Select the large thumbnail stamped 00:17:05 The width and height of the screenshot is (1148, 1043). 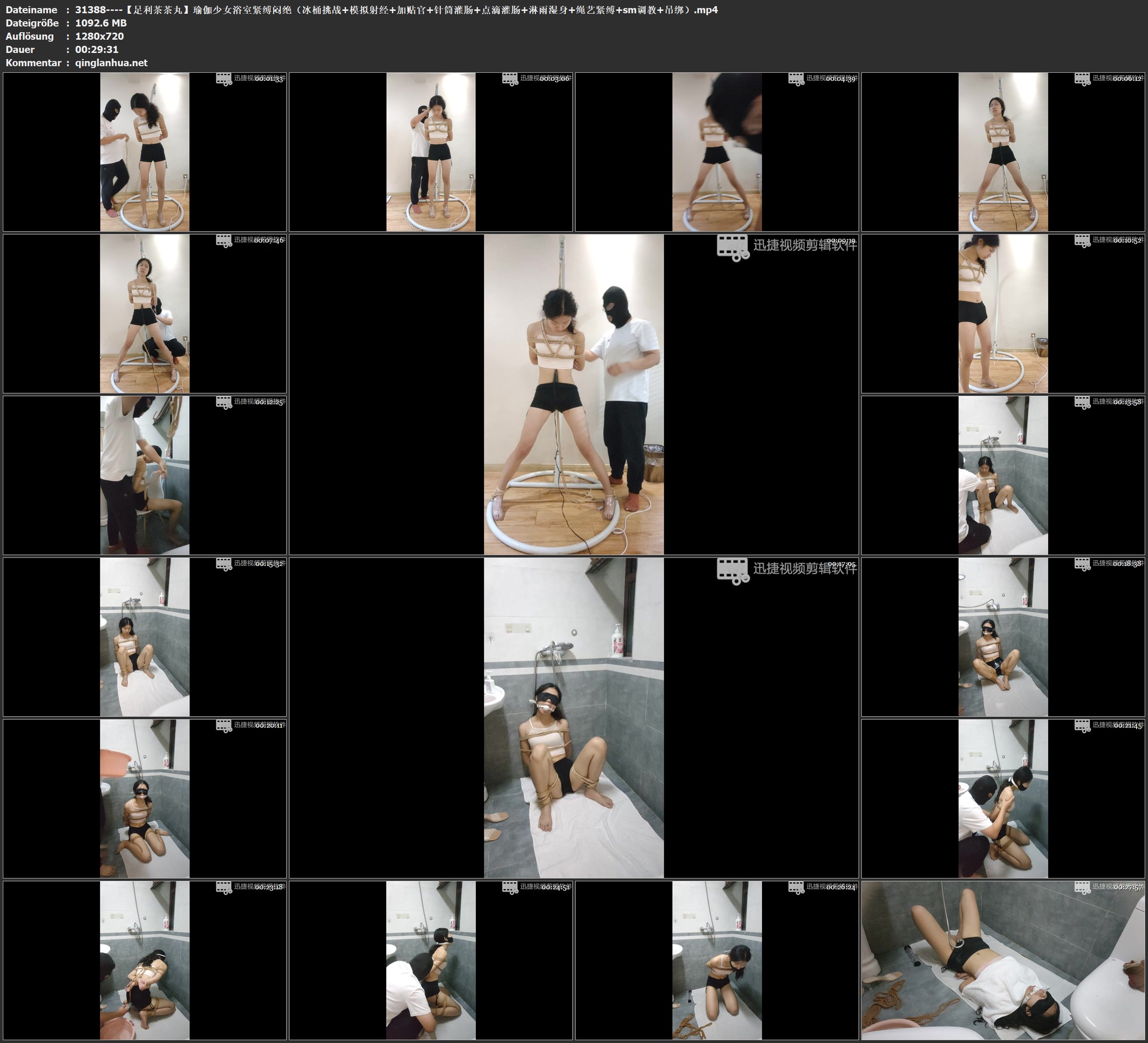(x=573, y=717)
